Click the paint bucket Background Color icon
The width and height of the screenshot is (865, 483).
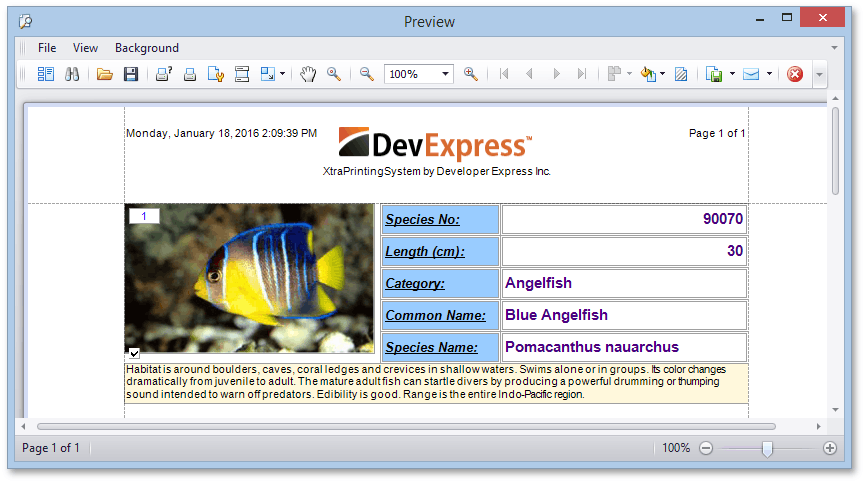click(x=648, y=74)
